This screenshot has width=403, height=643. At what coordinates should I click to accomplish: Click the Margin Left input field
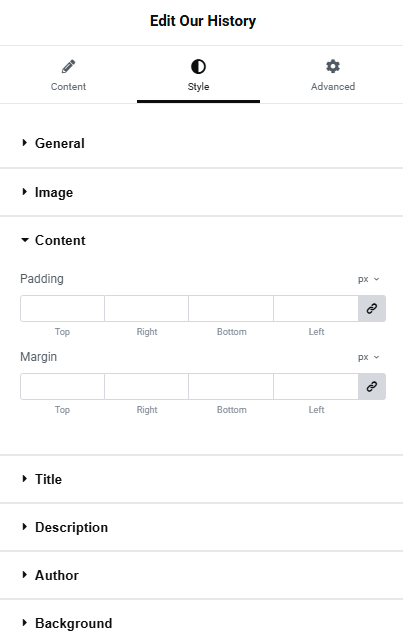point(316,386)
